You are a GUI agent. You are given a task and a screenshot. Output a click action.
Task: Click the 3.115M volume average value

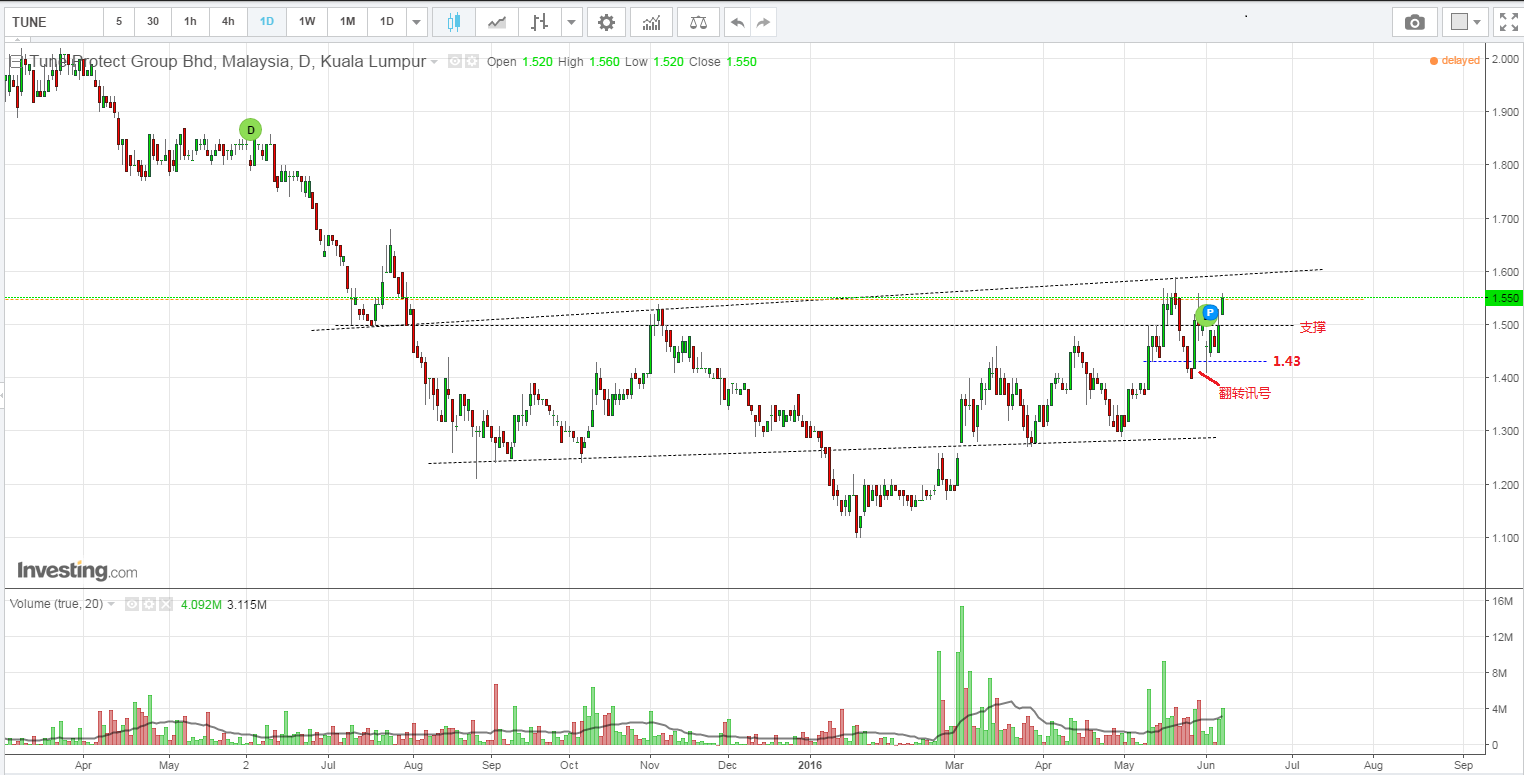point(247,604)
